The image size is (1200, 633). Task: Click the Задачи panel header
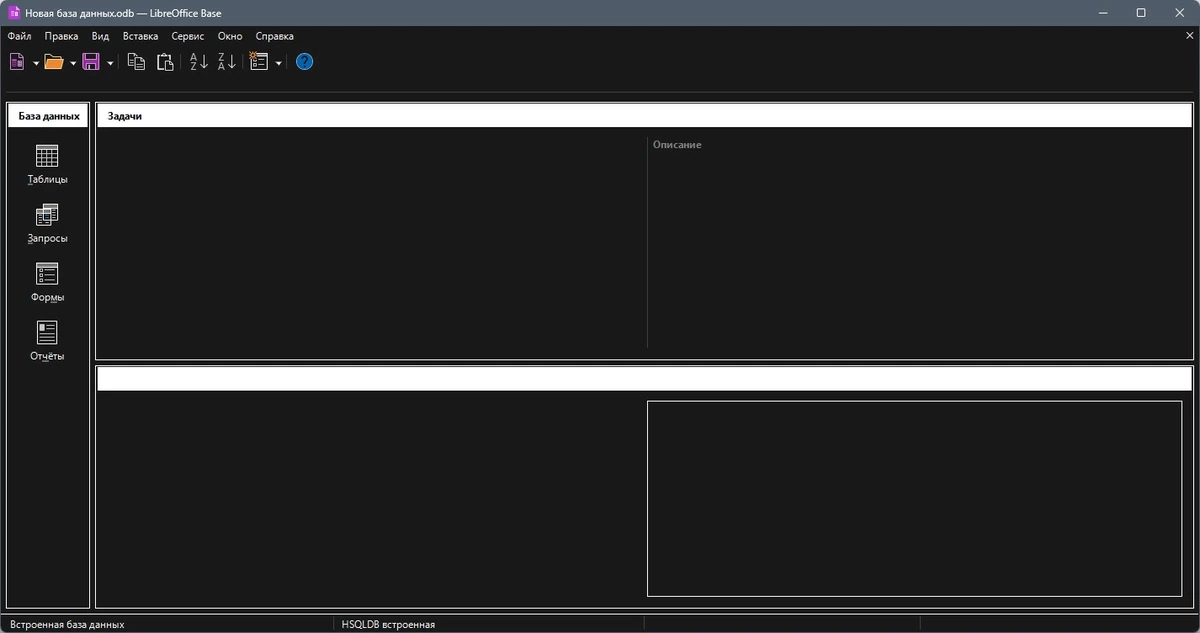644,115
